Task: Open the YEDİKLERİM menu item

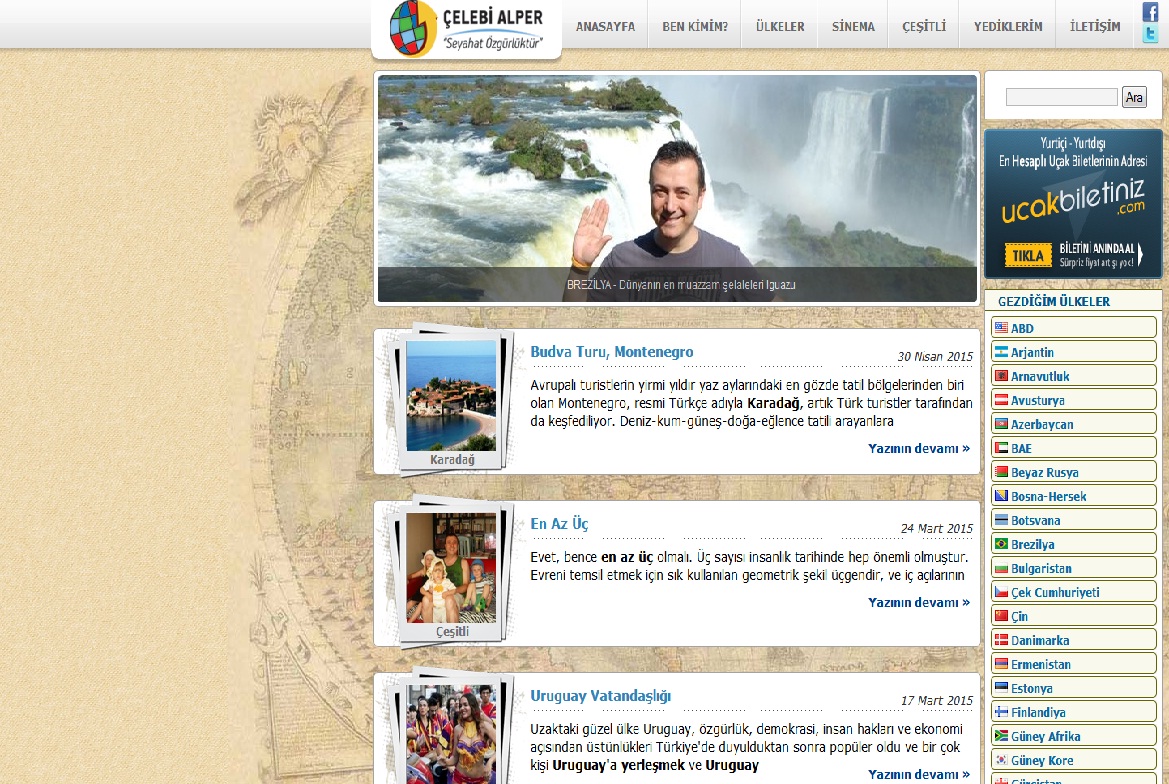Action: (1008, 26)
